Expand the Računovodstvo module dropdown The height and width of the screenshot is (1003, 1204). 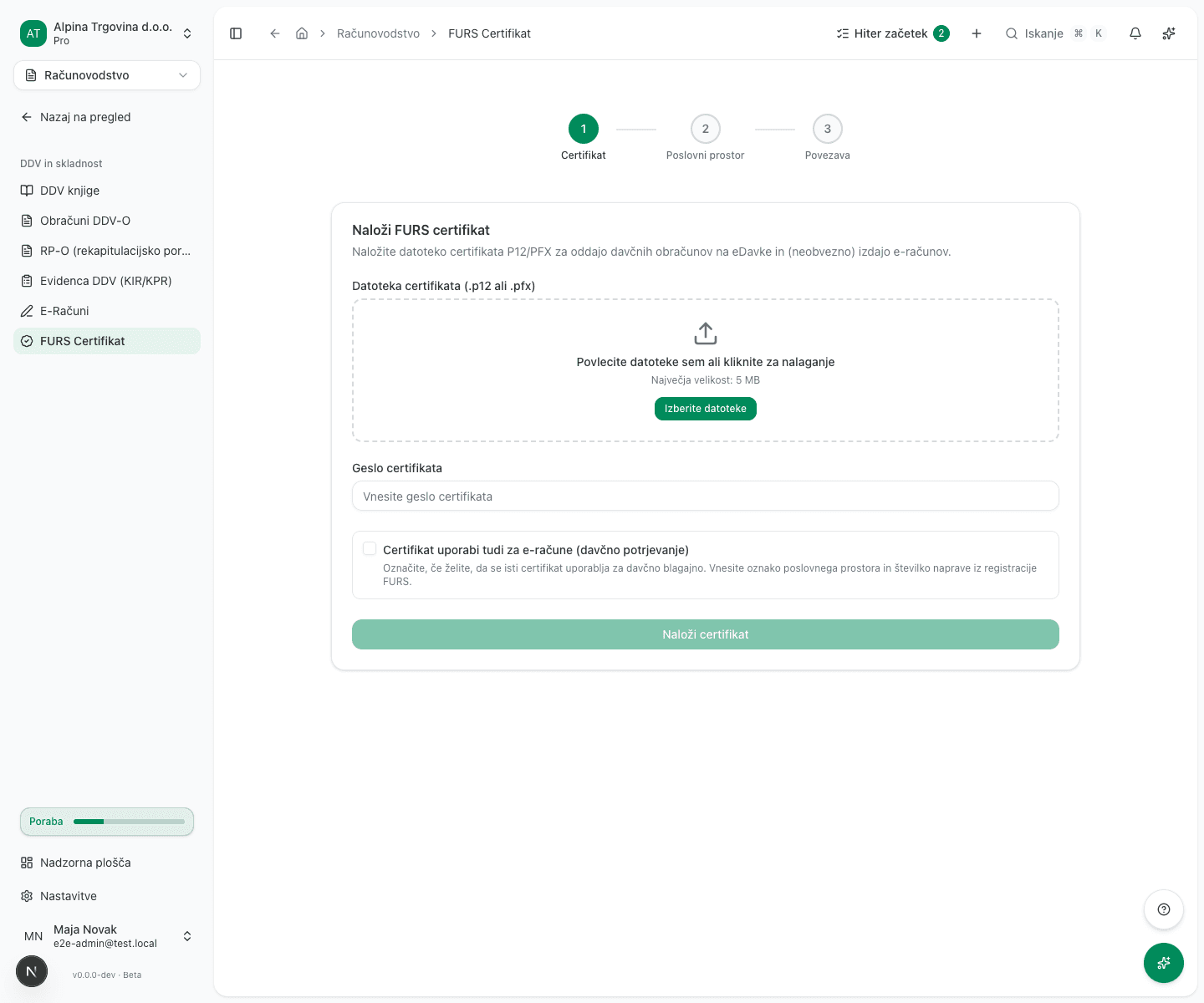click(x=107, y=75)
